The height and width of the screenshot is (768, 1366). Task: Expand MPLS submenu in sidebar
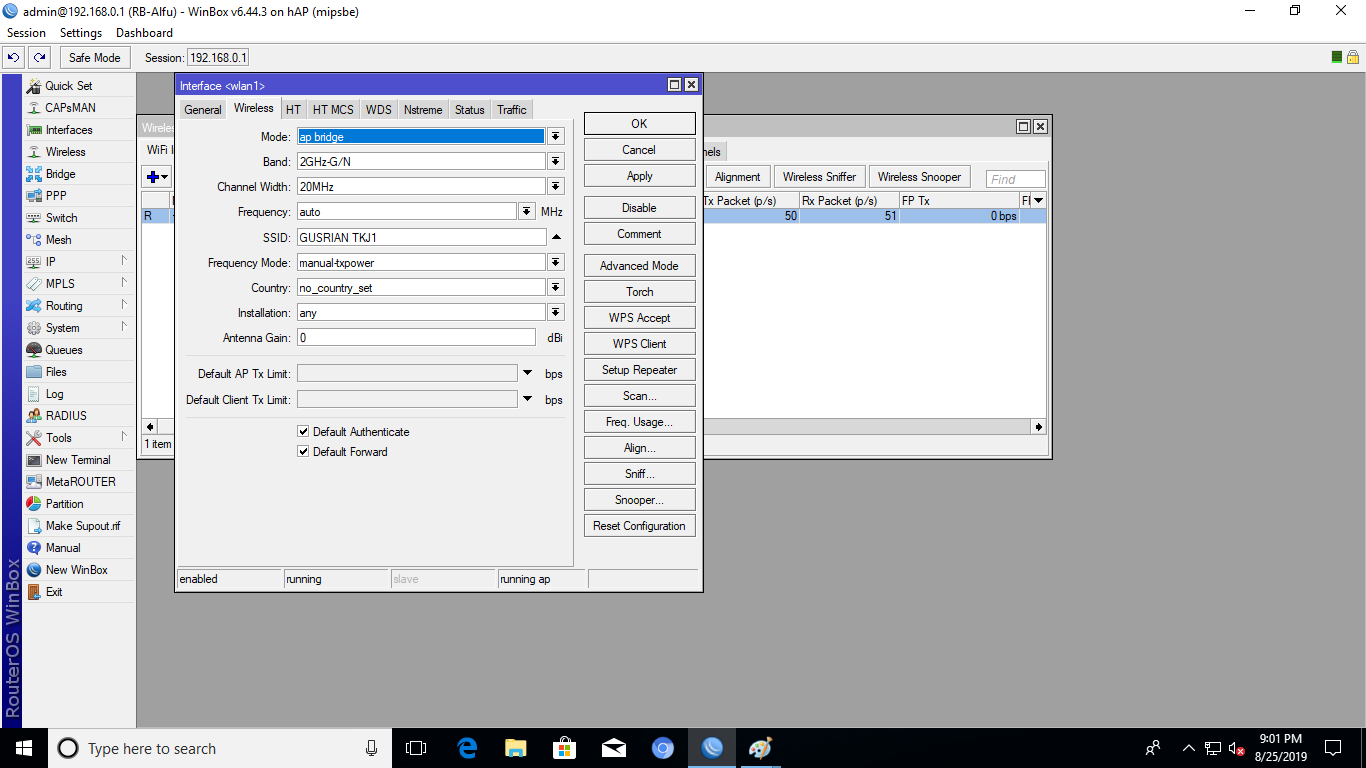pos(124,283)
